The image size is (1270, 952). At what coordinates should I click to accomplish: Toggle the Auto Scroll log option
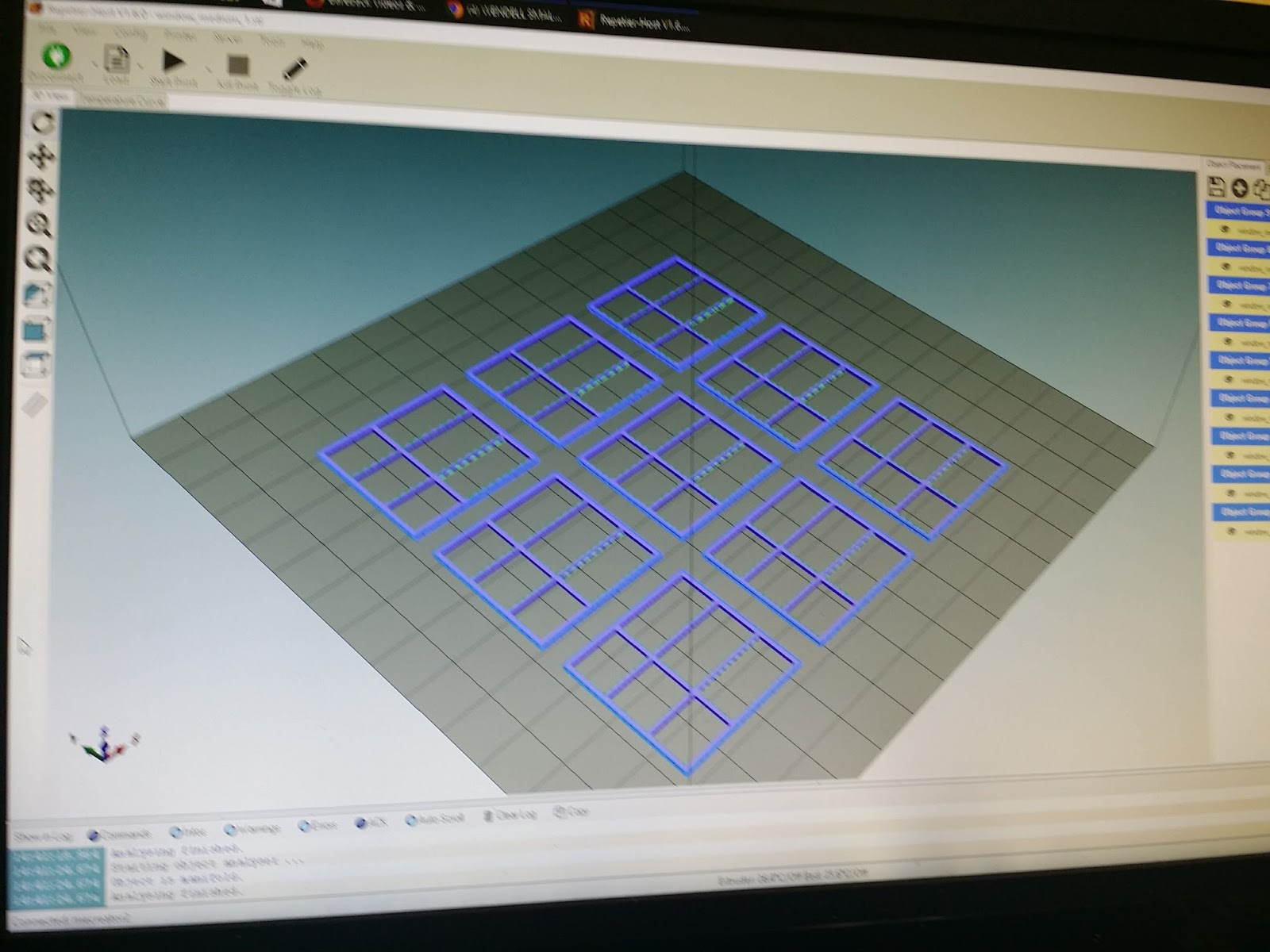pyautogui.click(x=435, y=819)
